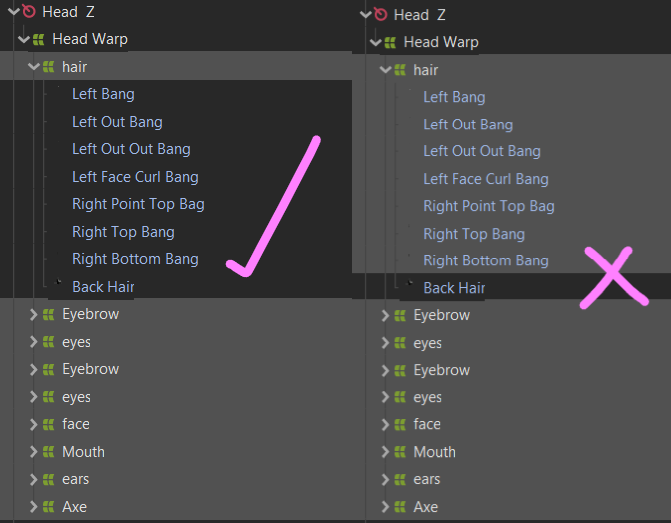Click the 'Head Z' label in left panel
The image size is (671, 523).
point(68,12)
